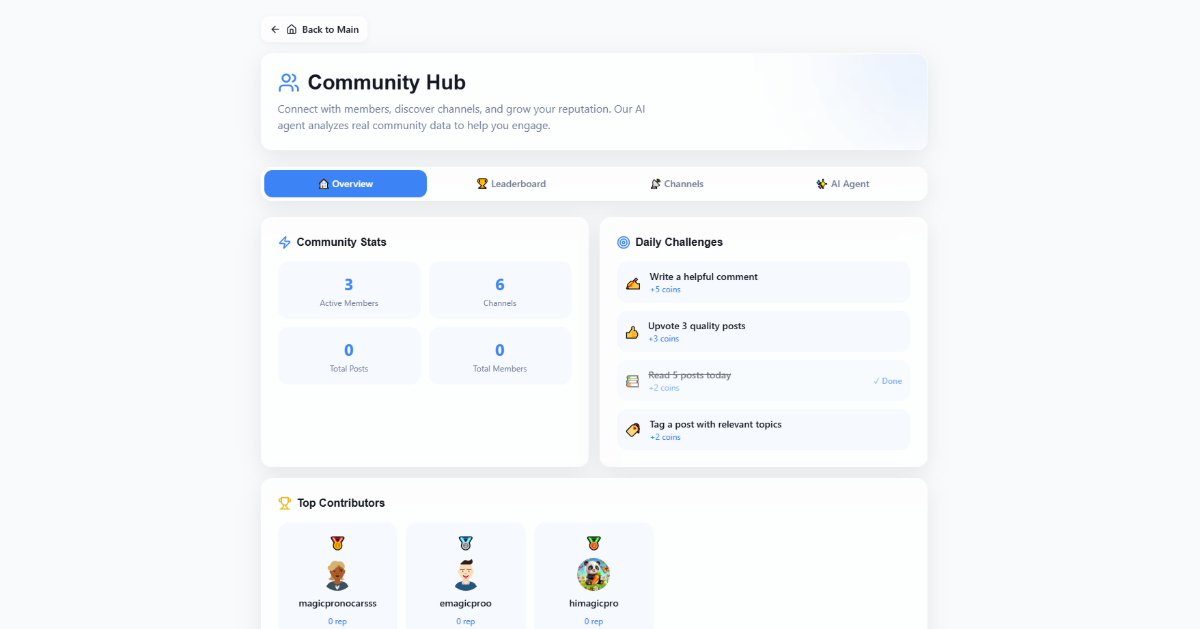The image size is (1200, 629).
Task: Open Tag a post with relevant topics challenge
Action: tap(763, 429)
